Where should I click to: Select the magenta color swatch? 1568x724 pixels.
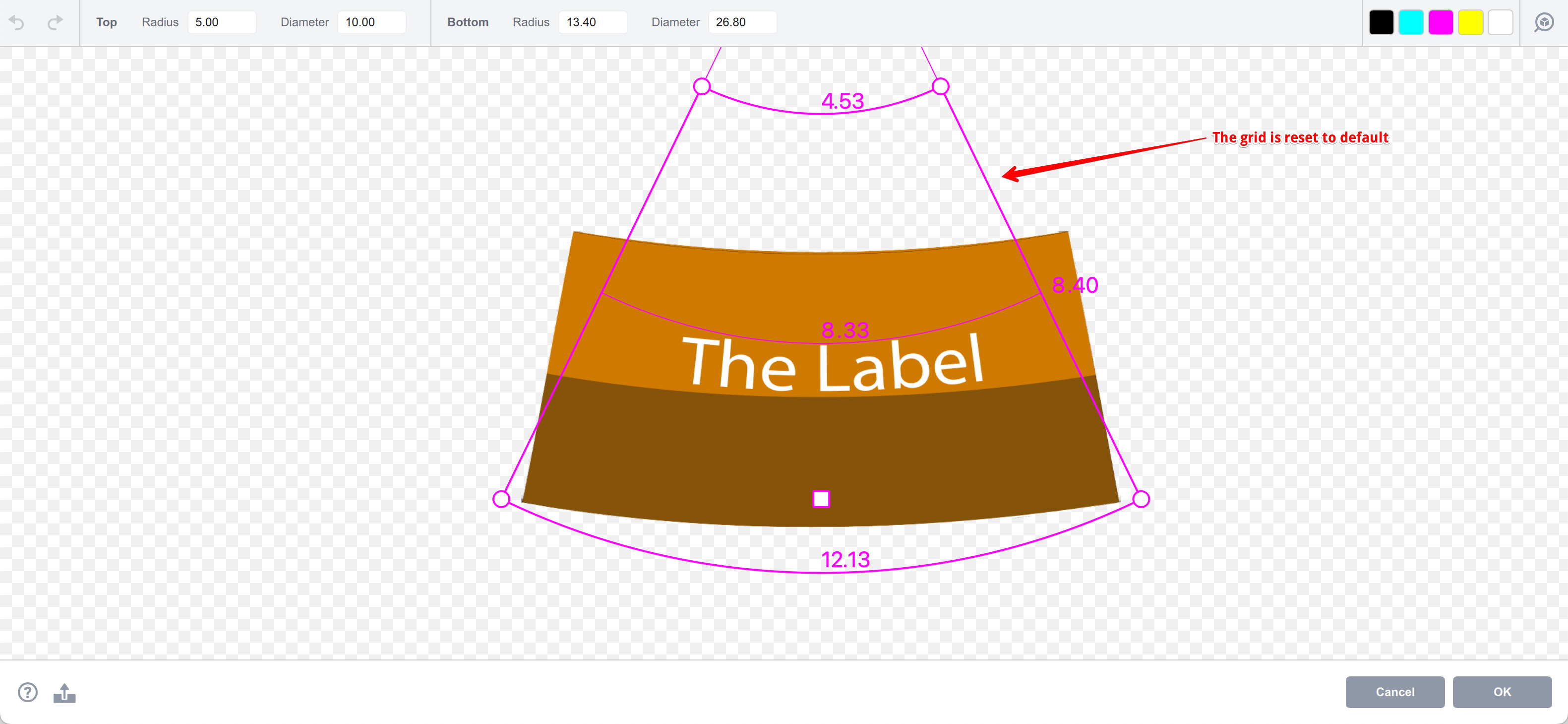click(x=1441, y=22)
